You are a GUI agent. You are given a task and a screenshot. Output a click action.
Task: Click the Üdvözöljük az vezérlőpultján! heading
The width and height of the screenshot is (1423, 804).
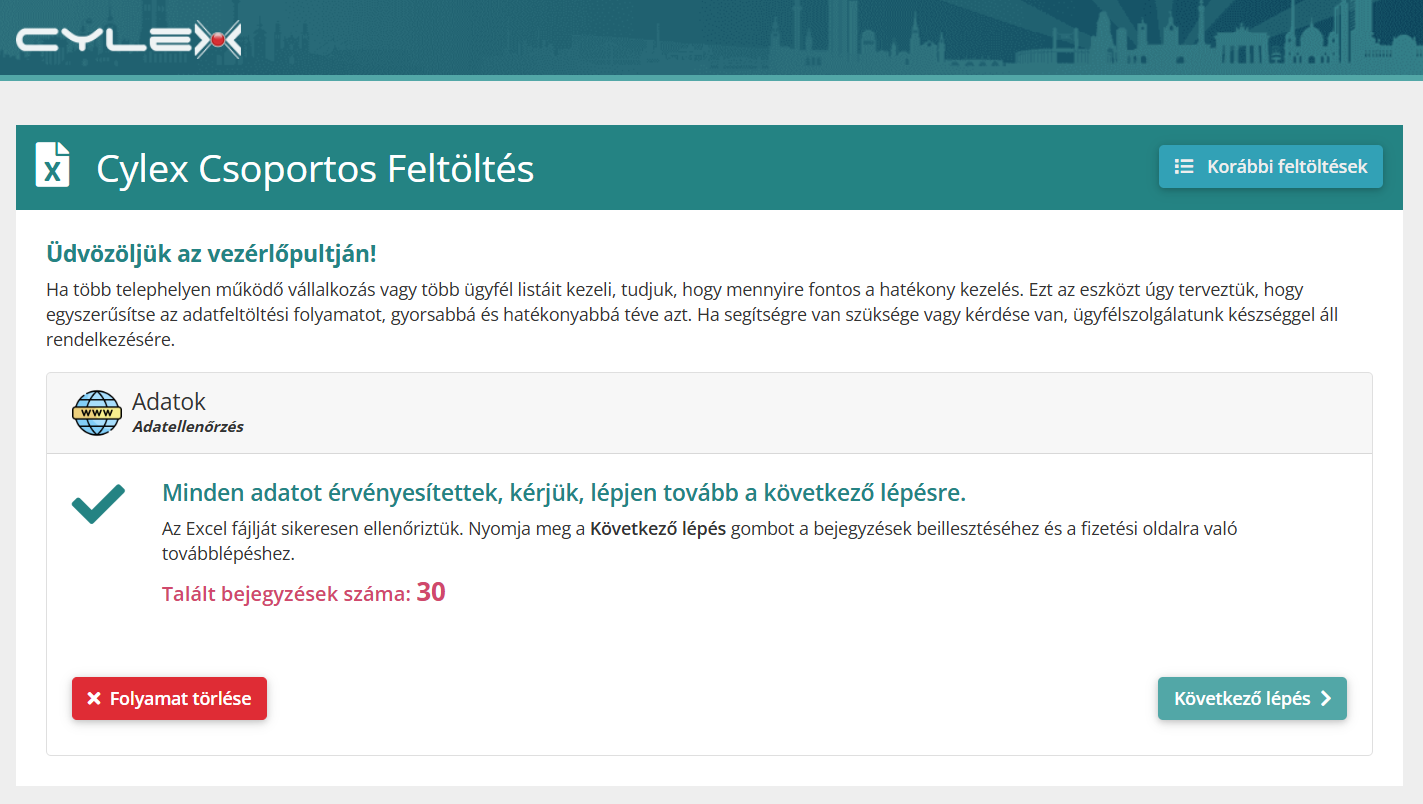(212, 254)
